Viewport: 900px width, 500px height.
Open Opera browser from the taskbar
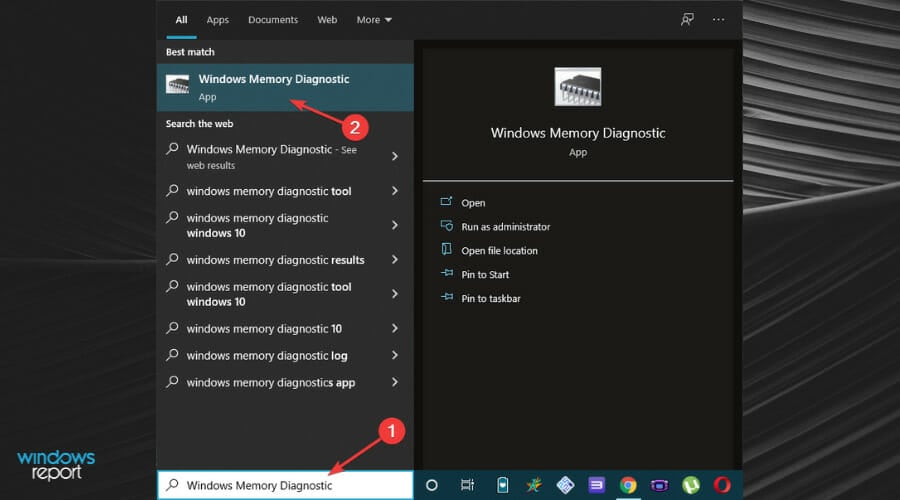pos(722,485)
